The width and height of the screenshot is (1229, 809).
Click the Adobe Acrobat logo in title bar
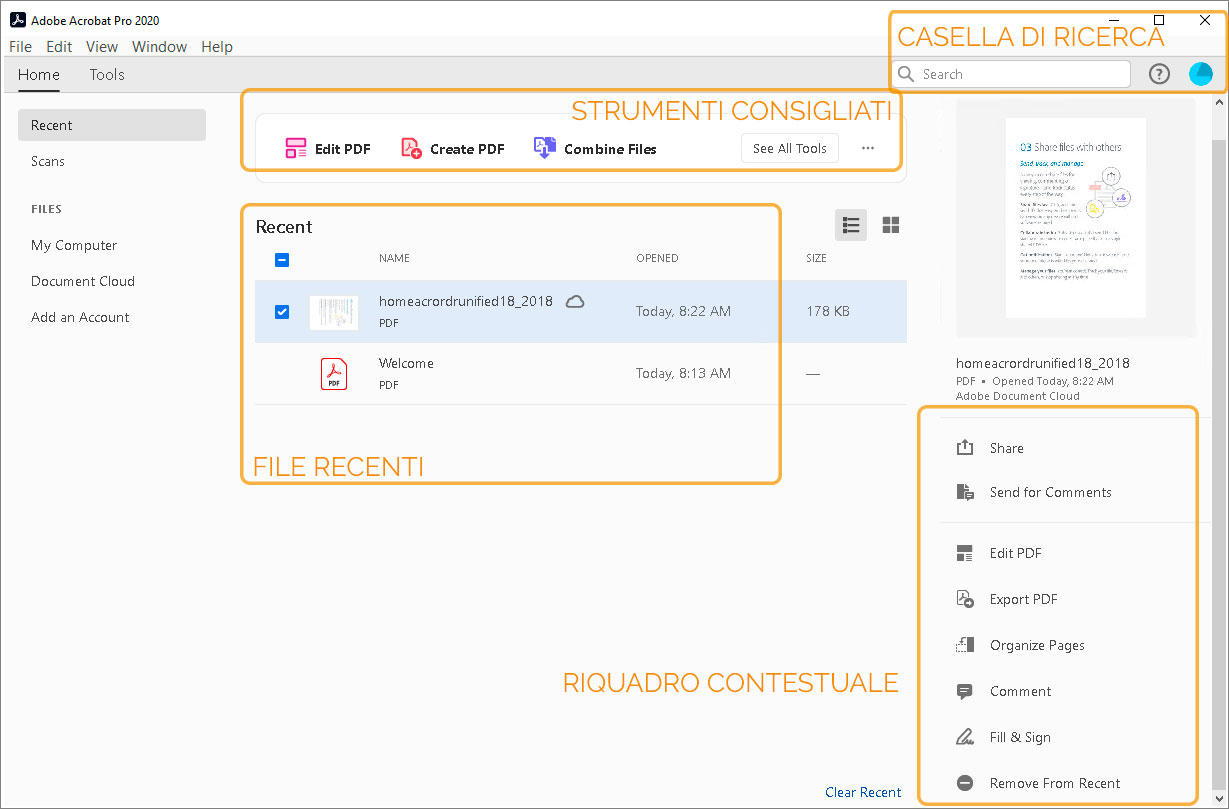point(16,20)
